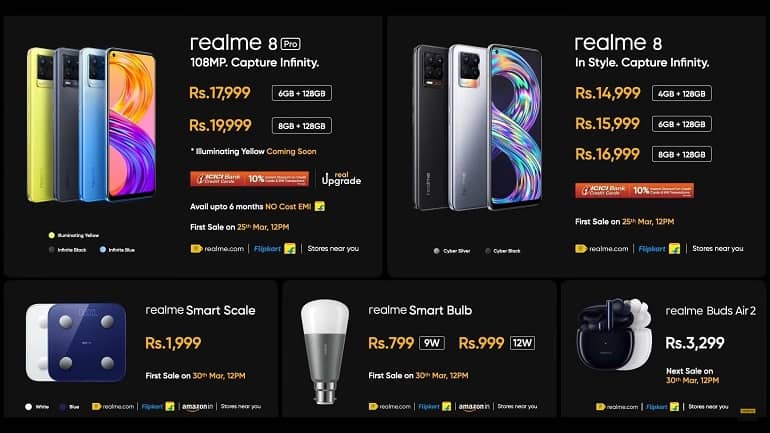Image resolution: width=770 pixels, height=433 pixels.
Task: Click the Flipkart No Cost EMI icon
Action: 320,206
